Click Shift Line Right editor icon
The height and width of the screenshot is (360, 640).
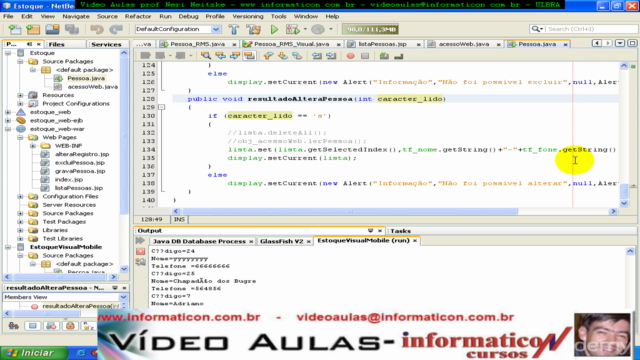[x=331, y=56]
